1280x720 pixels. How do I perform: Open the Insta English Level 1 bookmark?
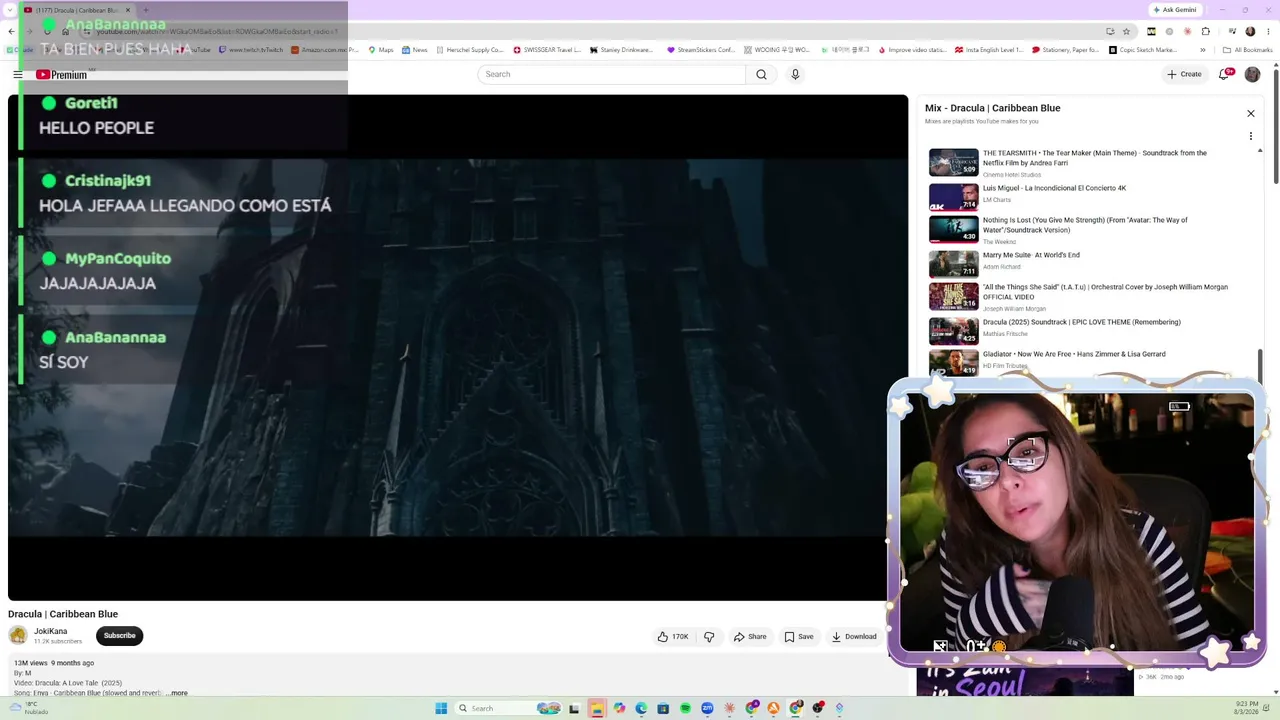coord(989,50)
